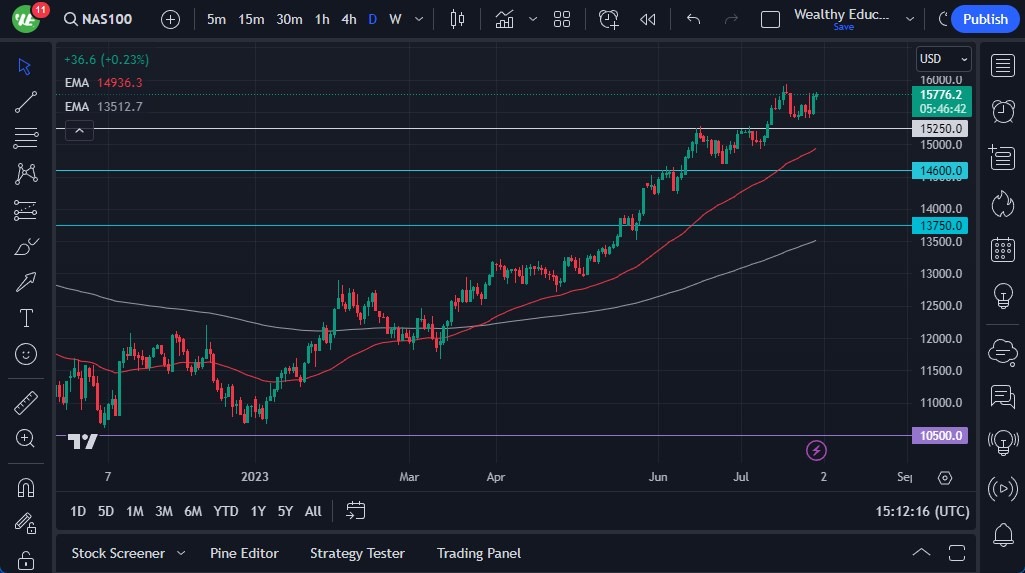Open the emoji icons tool
This screenshot has height=573, width=1025.
click(26, 354)
